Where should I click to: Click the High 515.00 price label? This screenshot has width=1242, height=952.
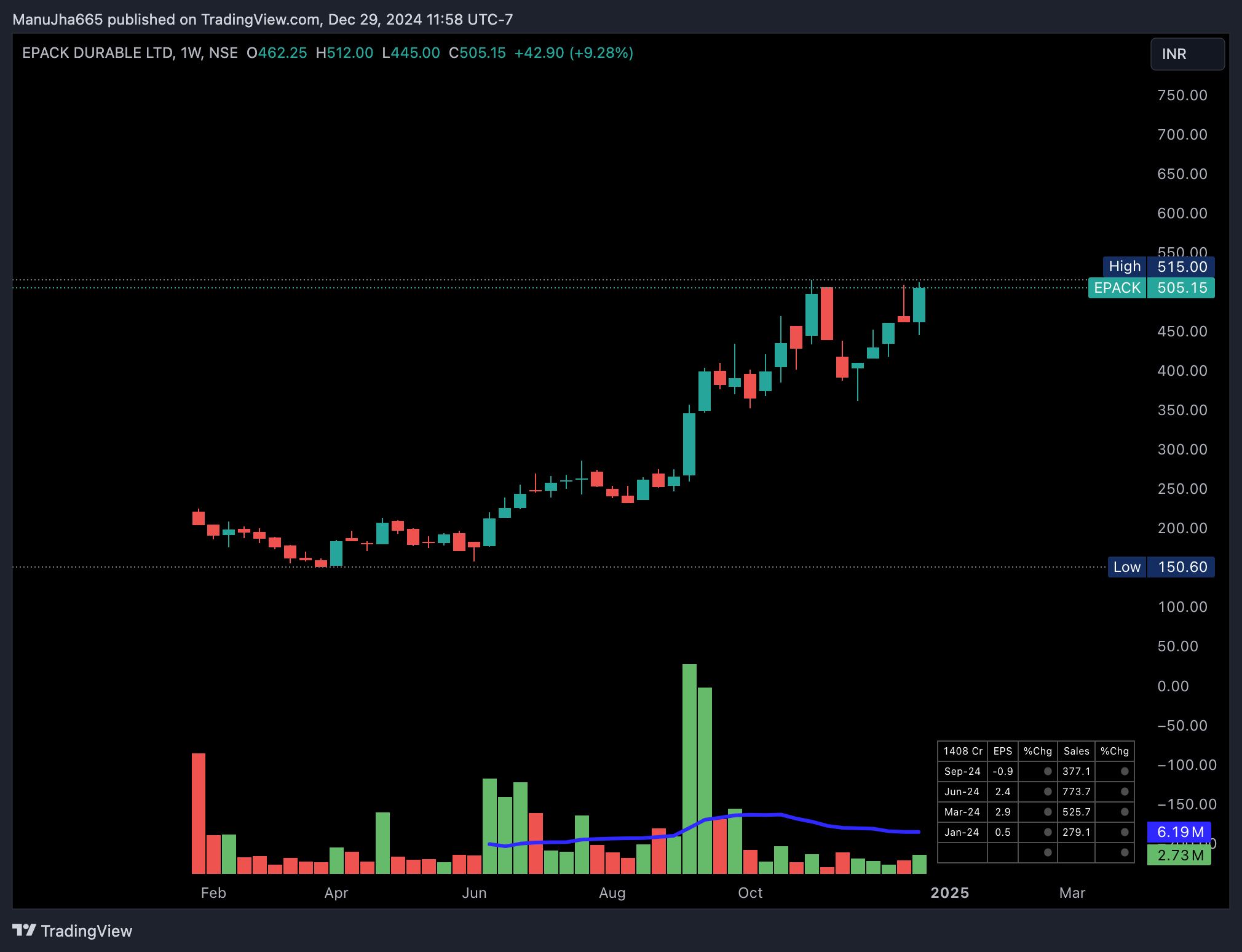(1158, 266)
